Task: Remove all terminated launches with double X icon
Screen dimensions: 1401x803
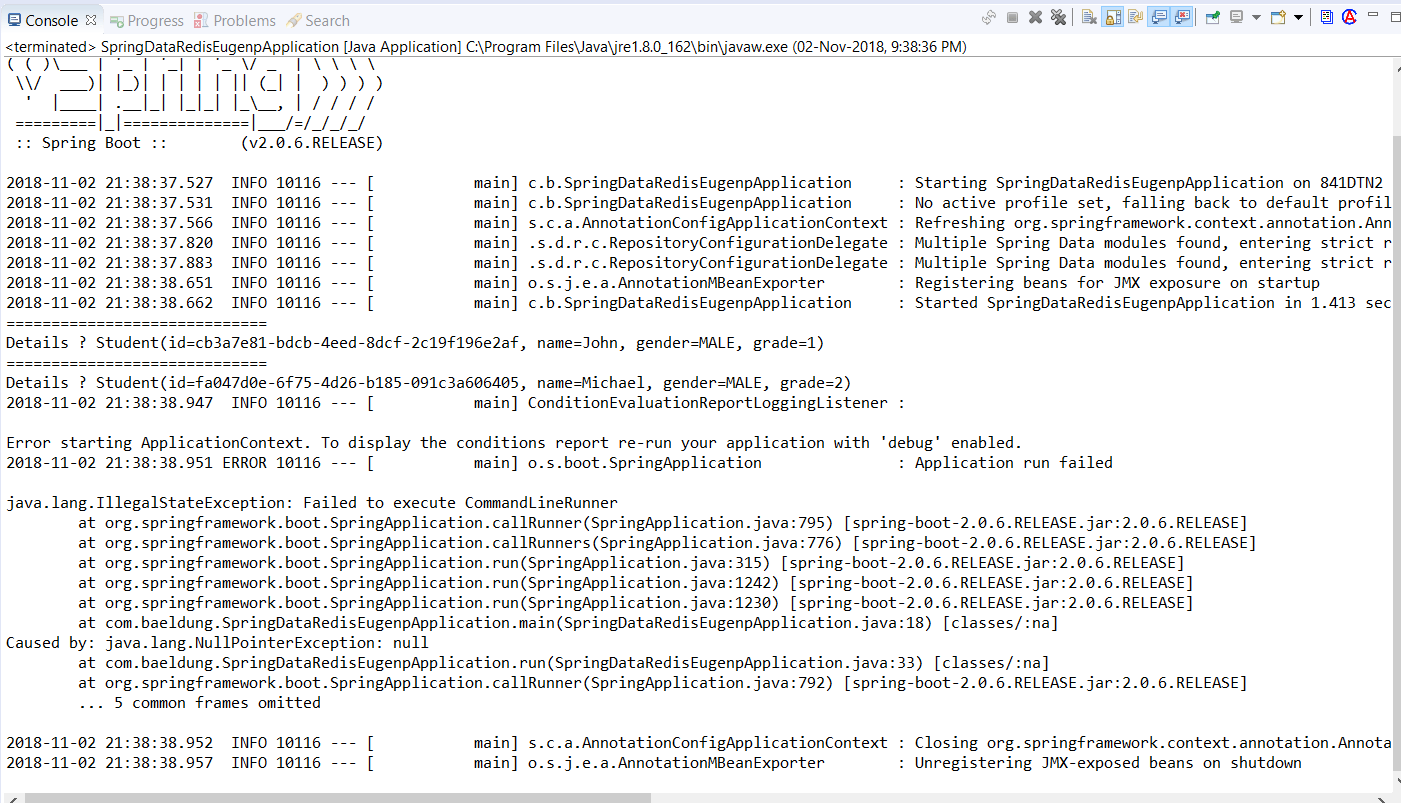Action: (1058, 17)
